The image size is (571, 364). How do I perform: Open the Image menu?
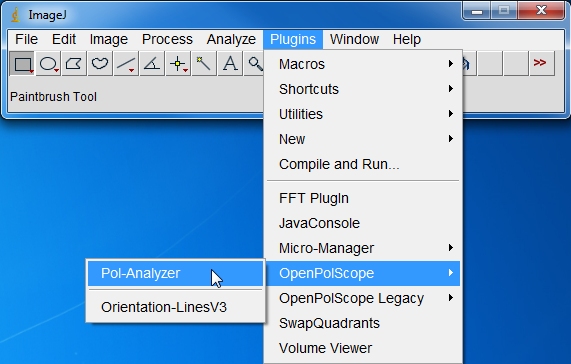click(x=109, y=39)
